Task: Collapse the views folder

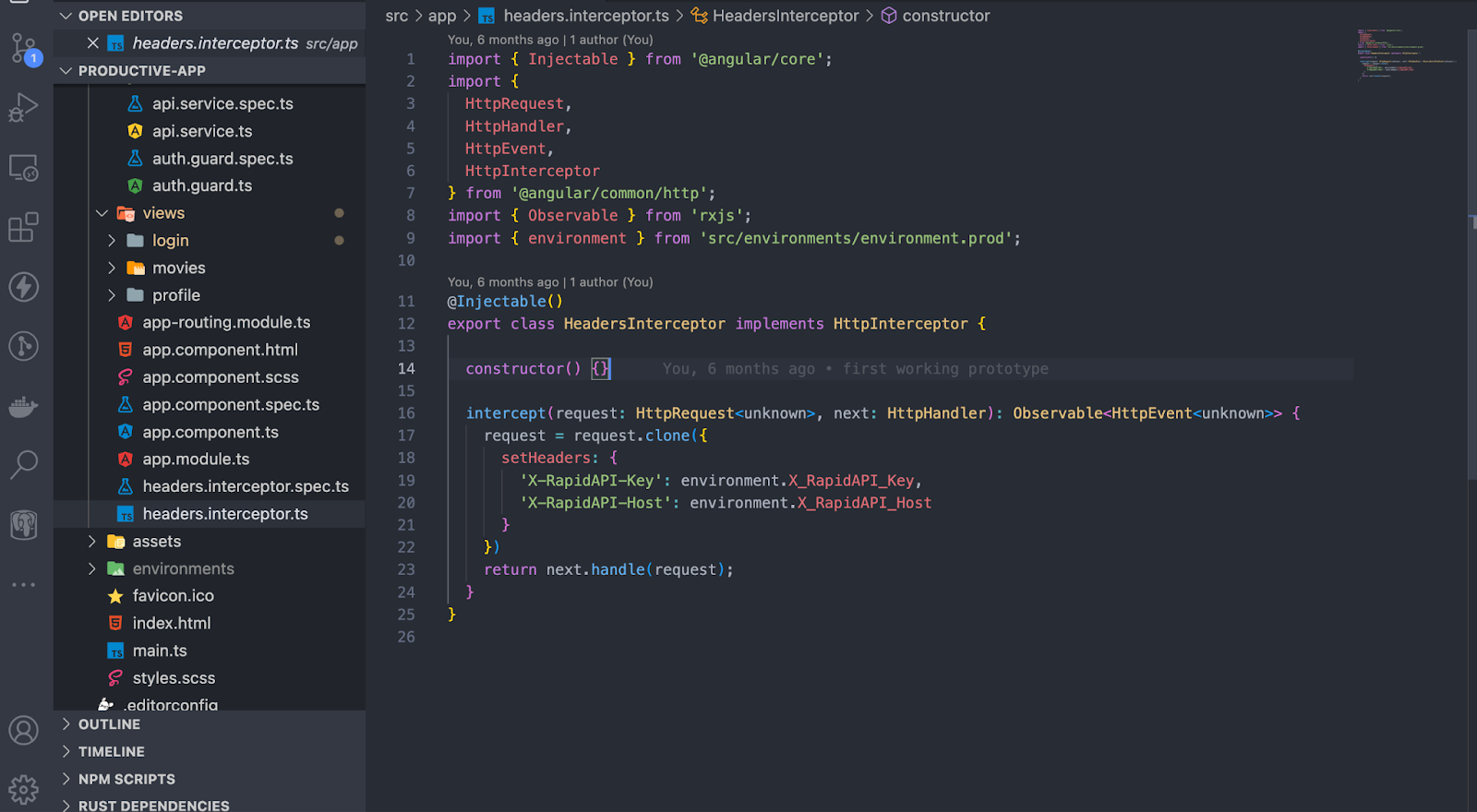Action: (102, 213)
